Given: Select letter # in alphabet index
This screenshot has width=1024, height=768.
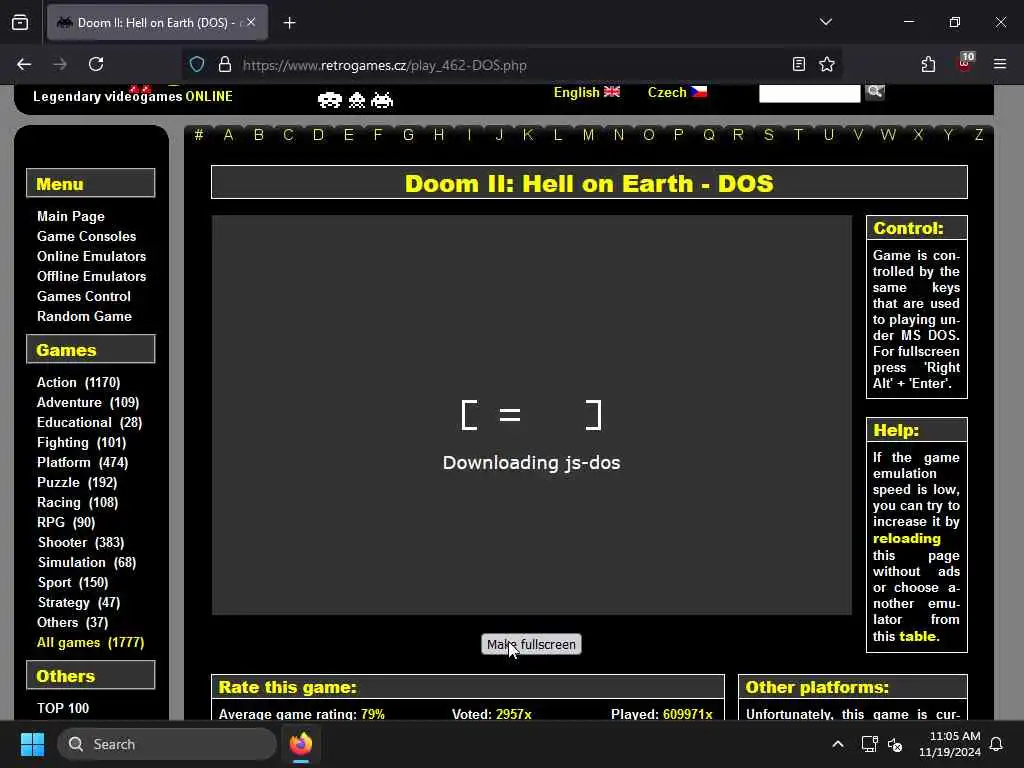Looking at the screenshot, I should tap(199, 135).
